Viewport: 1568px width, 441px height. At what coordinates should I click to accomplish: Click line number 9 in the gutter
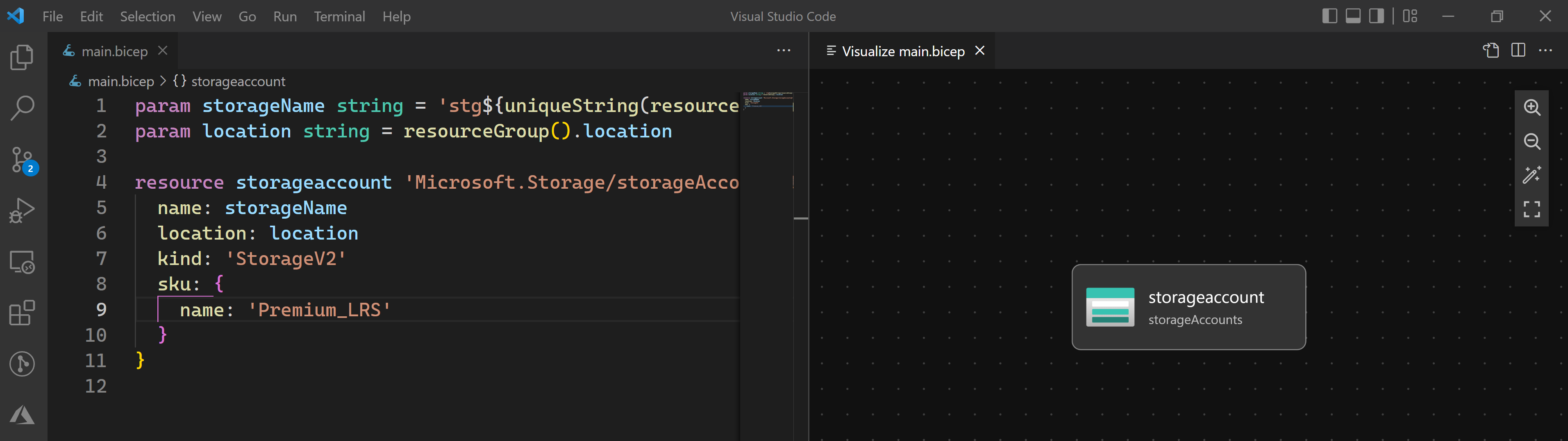(x=101, y=309)
